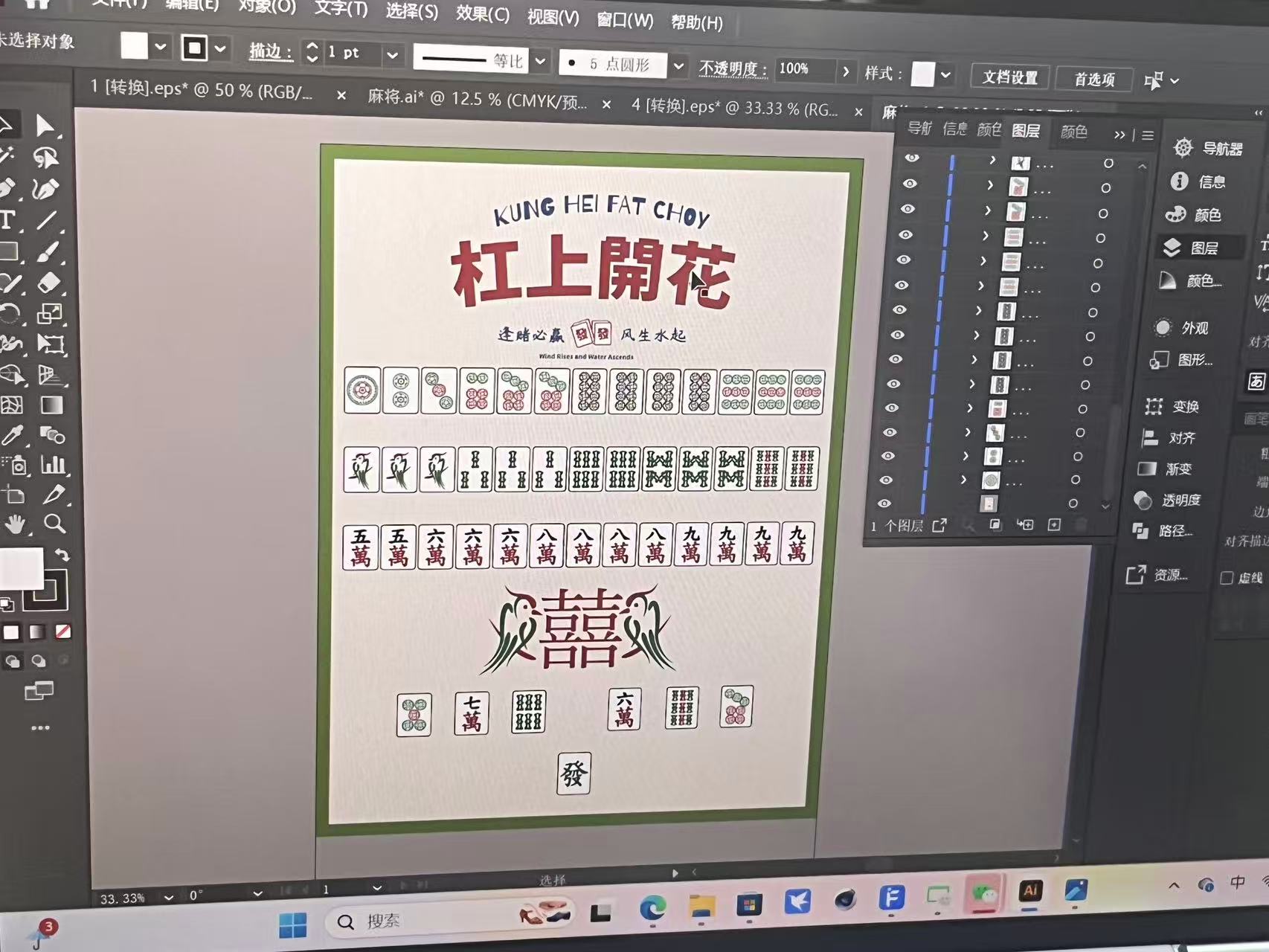Select the Hand tool
This screenshot has width=1269, height=952.
pos(14,525)
